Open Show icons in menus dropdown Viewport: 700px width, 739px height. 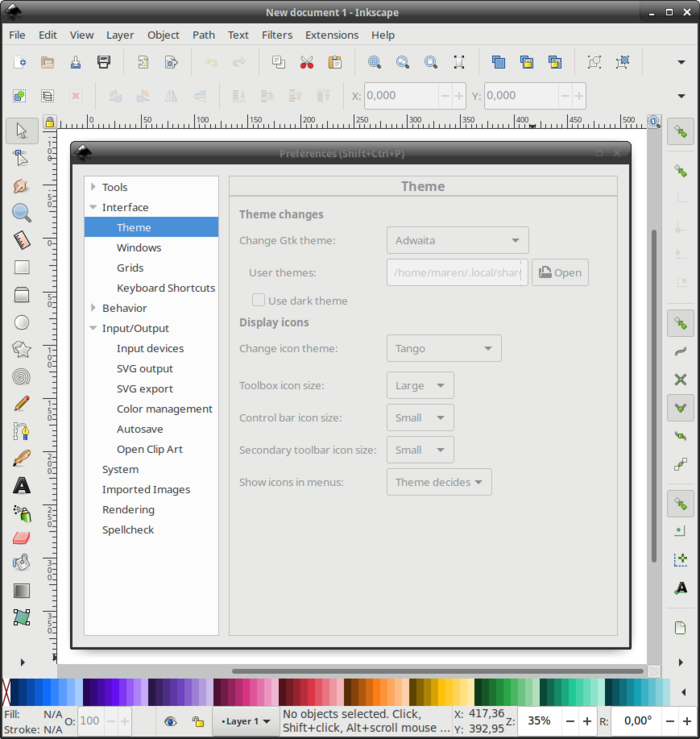pos(439,482)
